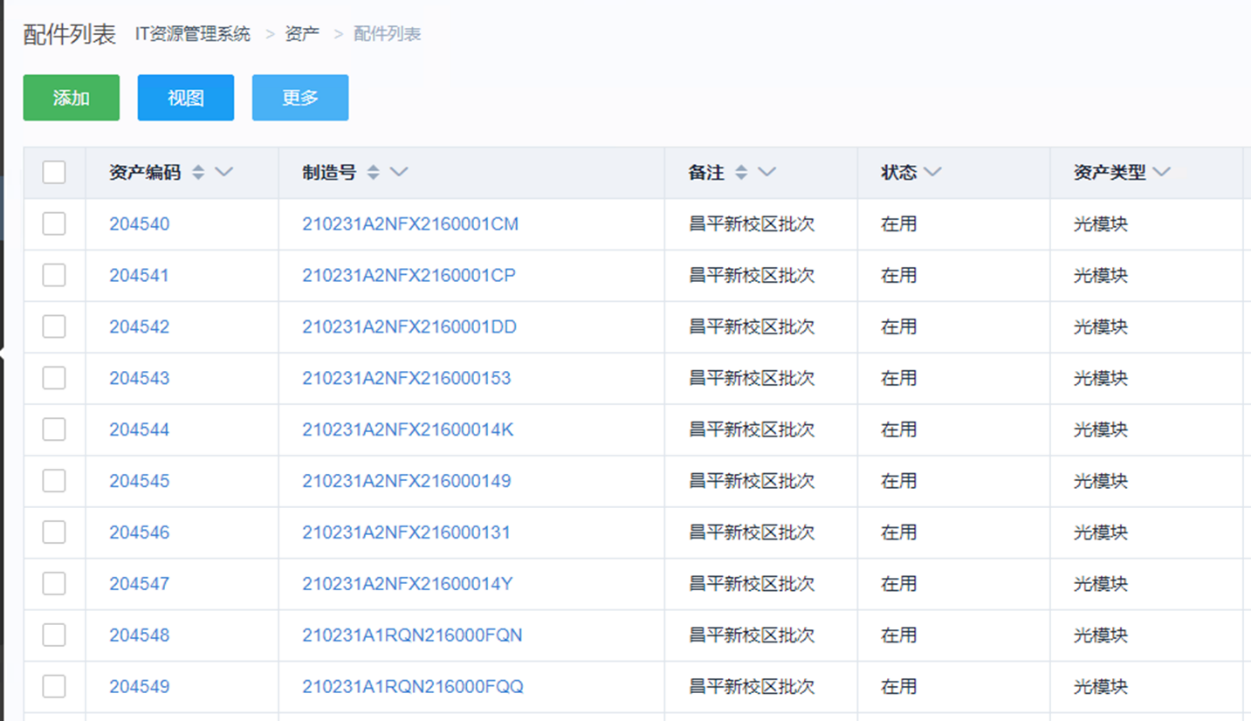The image size is (1251, 721).
Task: Toggle the select-all header checkbox
Action: coord(54,172)
